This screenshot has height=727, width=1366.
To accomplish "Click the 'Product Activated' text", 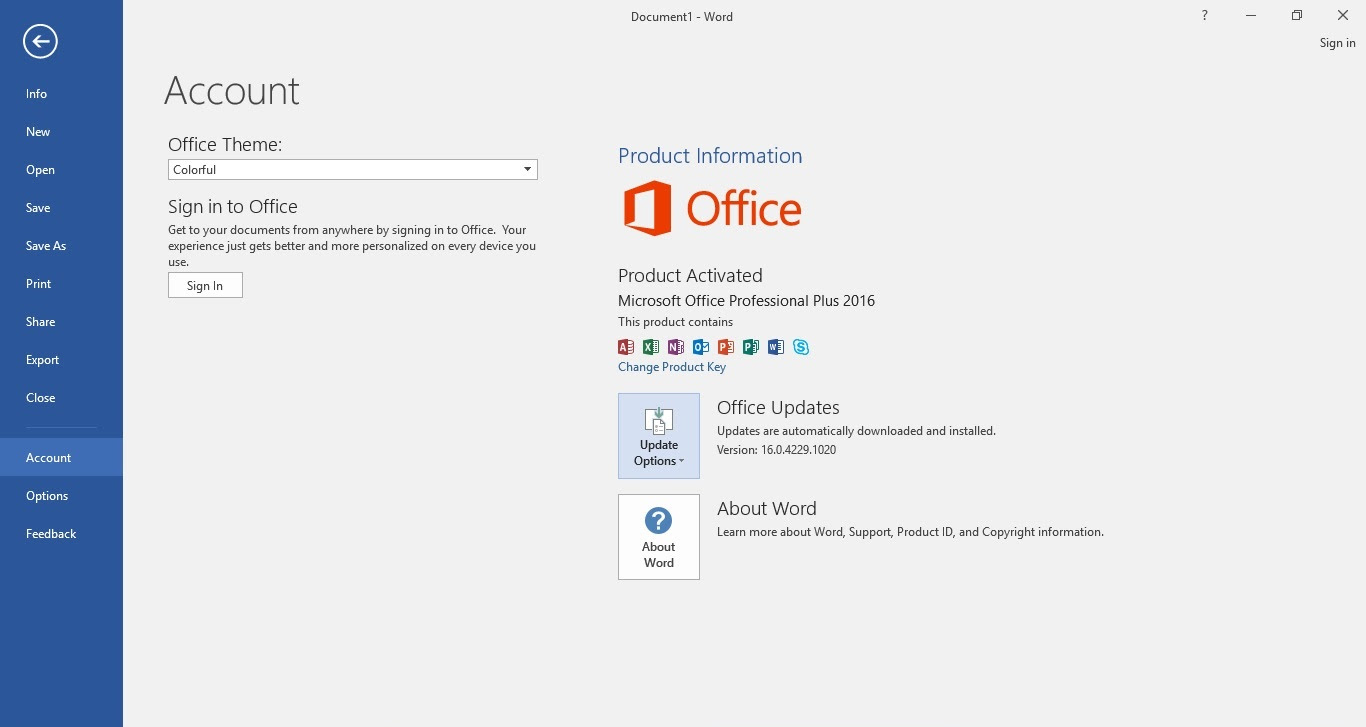I will click(690, 276).
